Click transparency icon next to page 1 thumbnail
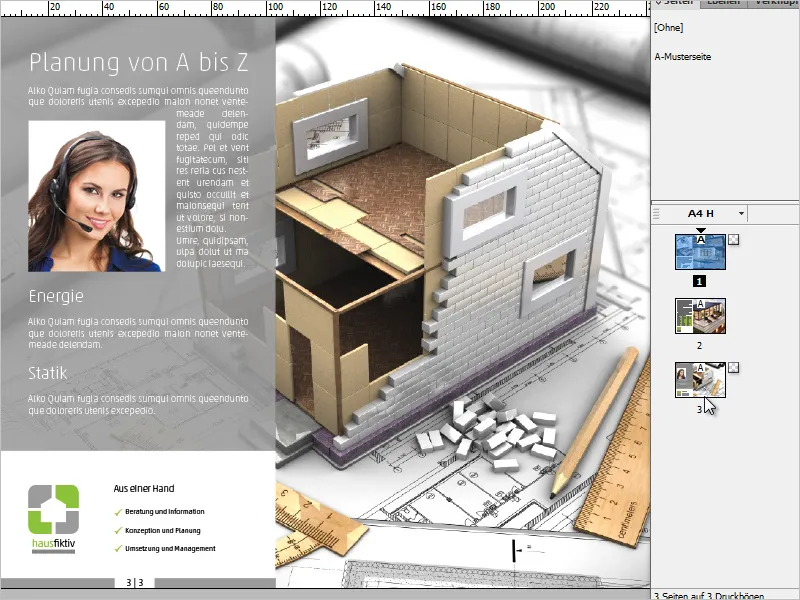 pyautogui.click(x=733, y=239)
